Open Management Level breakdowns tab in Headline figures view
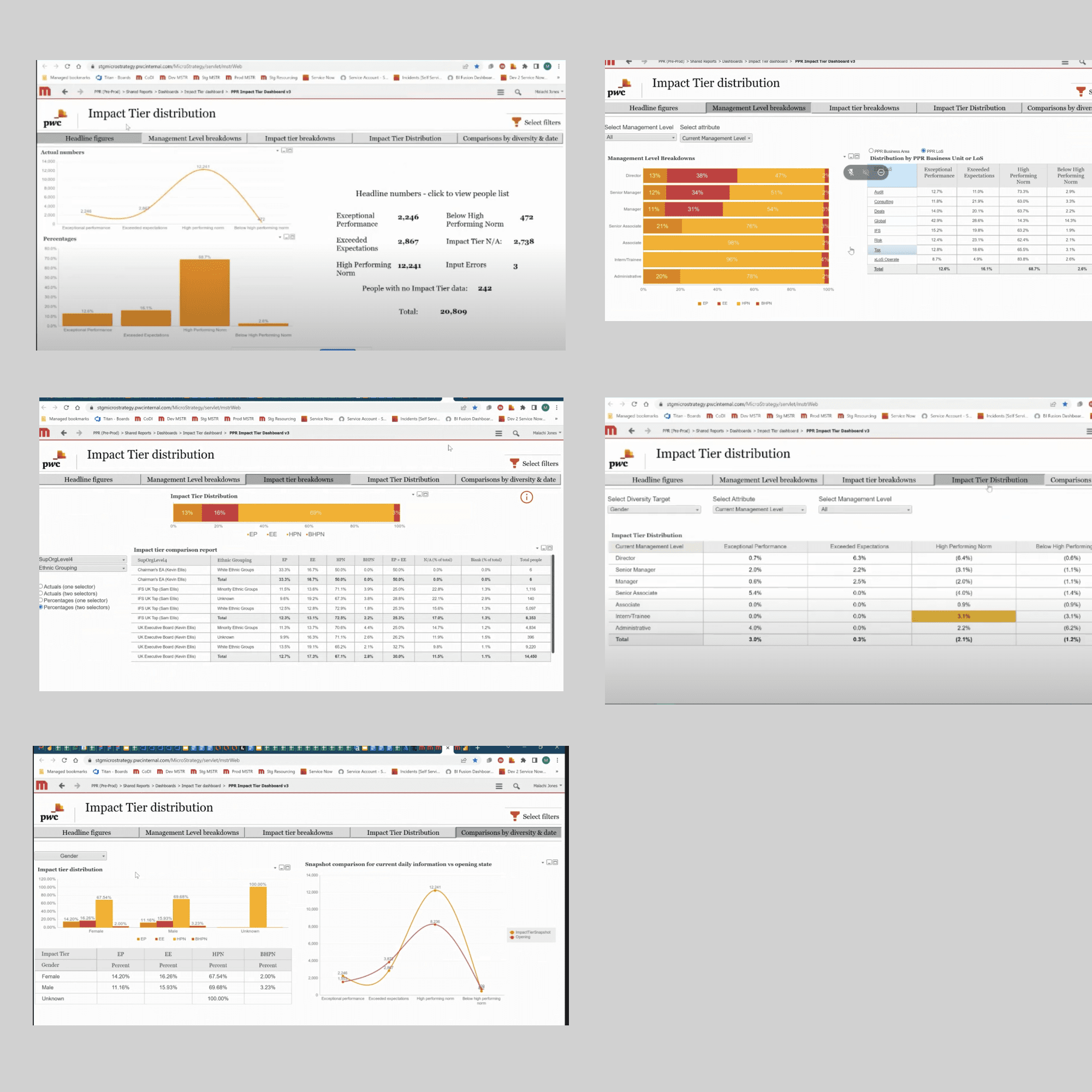The width and height of the screenshot is (1092, 1092). click(x=194, y=139)
